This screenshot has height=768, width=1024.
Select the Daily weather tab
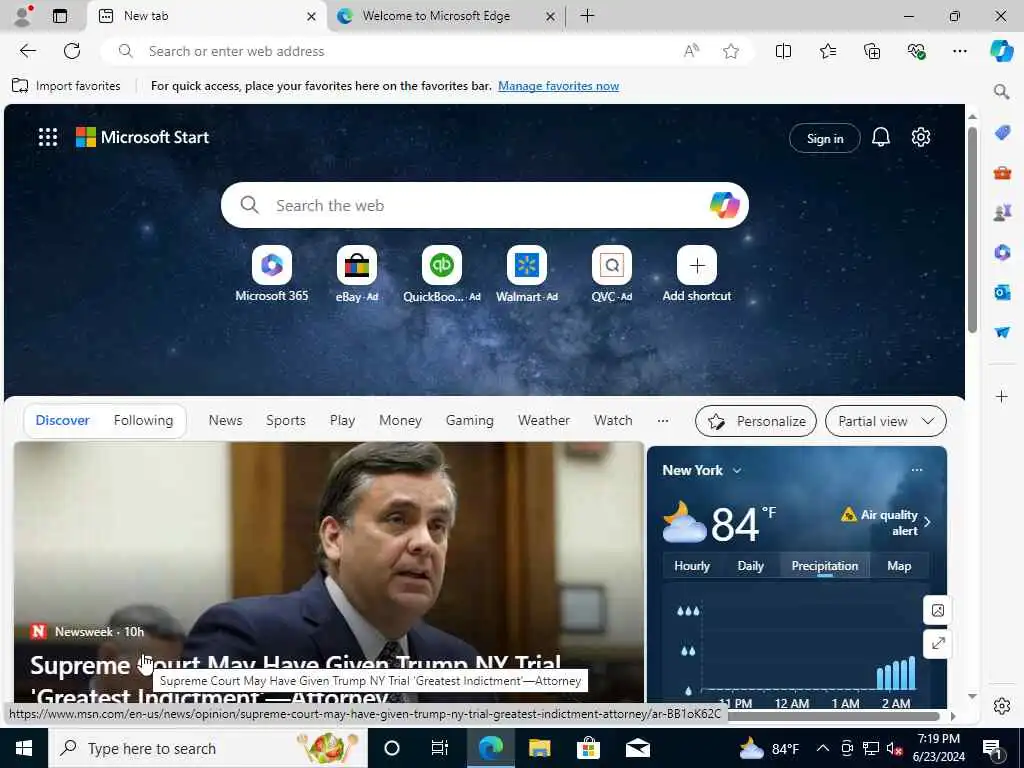point(750,566)
